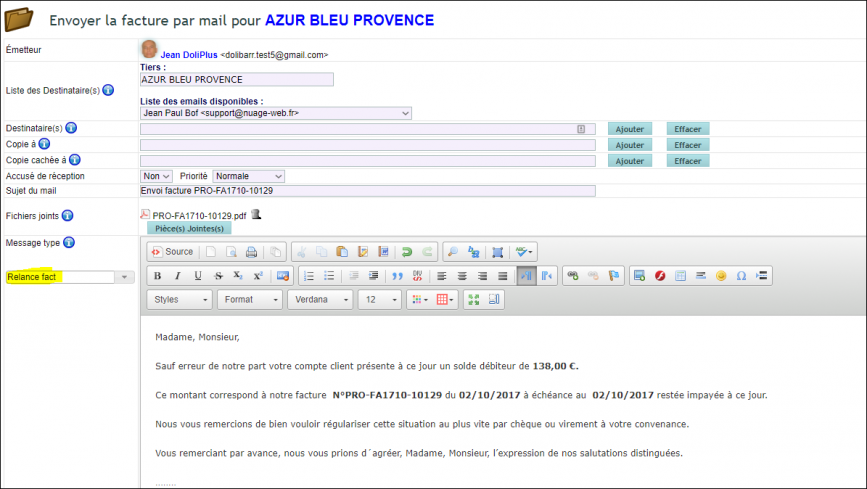
Task: Click the Cut scissors icon
Action: tap(301, 252)
